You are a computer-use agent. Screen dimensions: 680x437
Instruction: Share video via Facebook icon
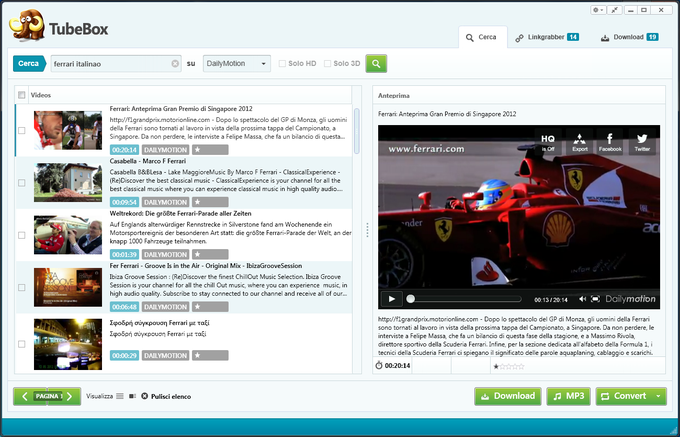pos(610,142)
